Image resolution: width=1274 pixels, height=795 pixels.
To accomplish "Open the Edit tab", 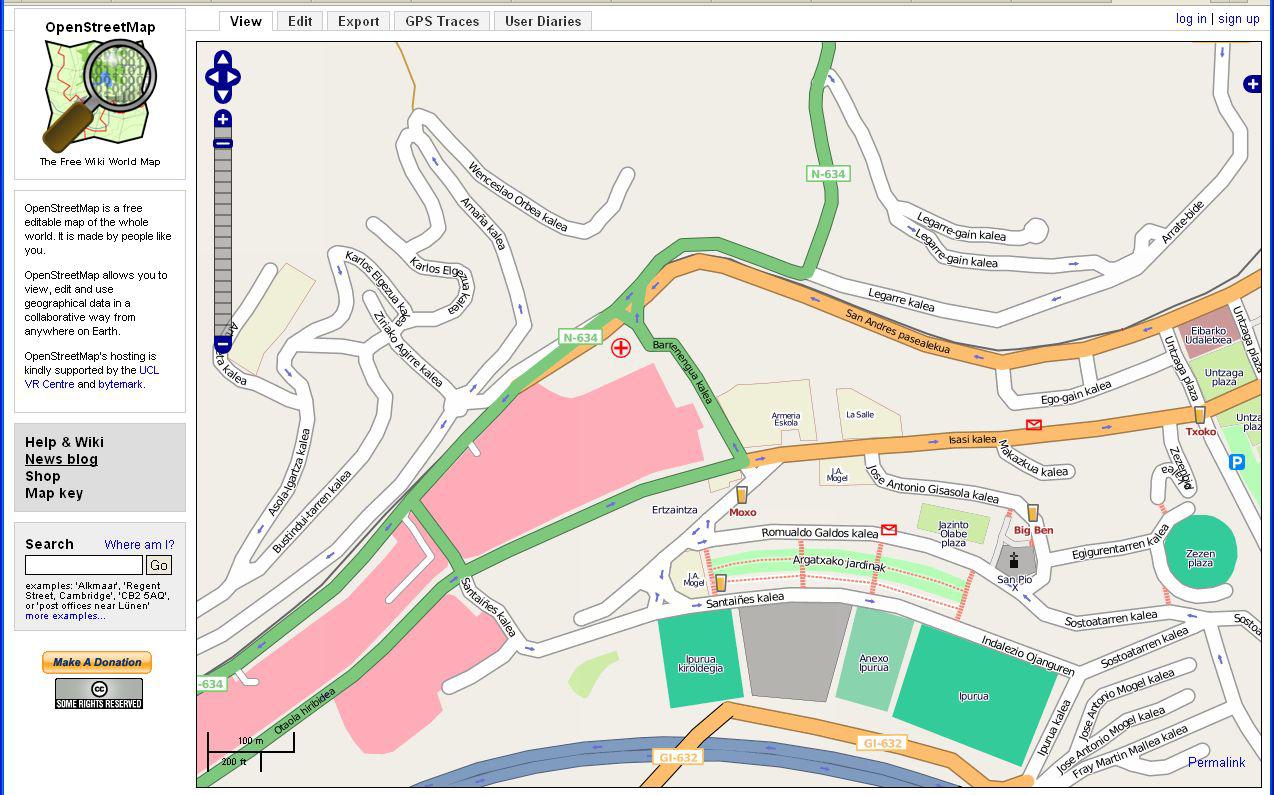I will (x=300, y=21).
